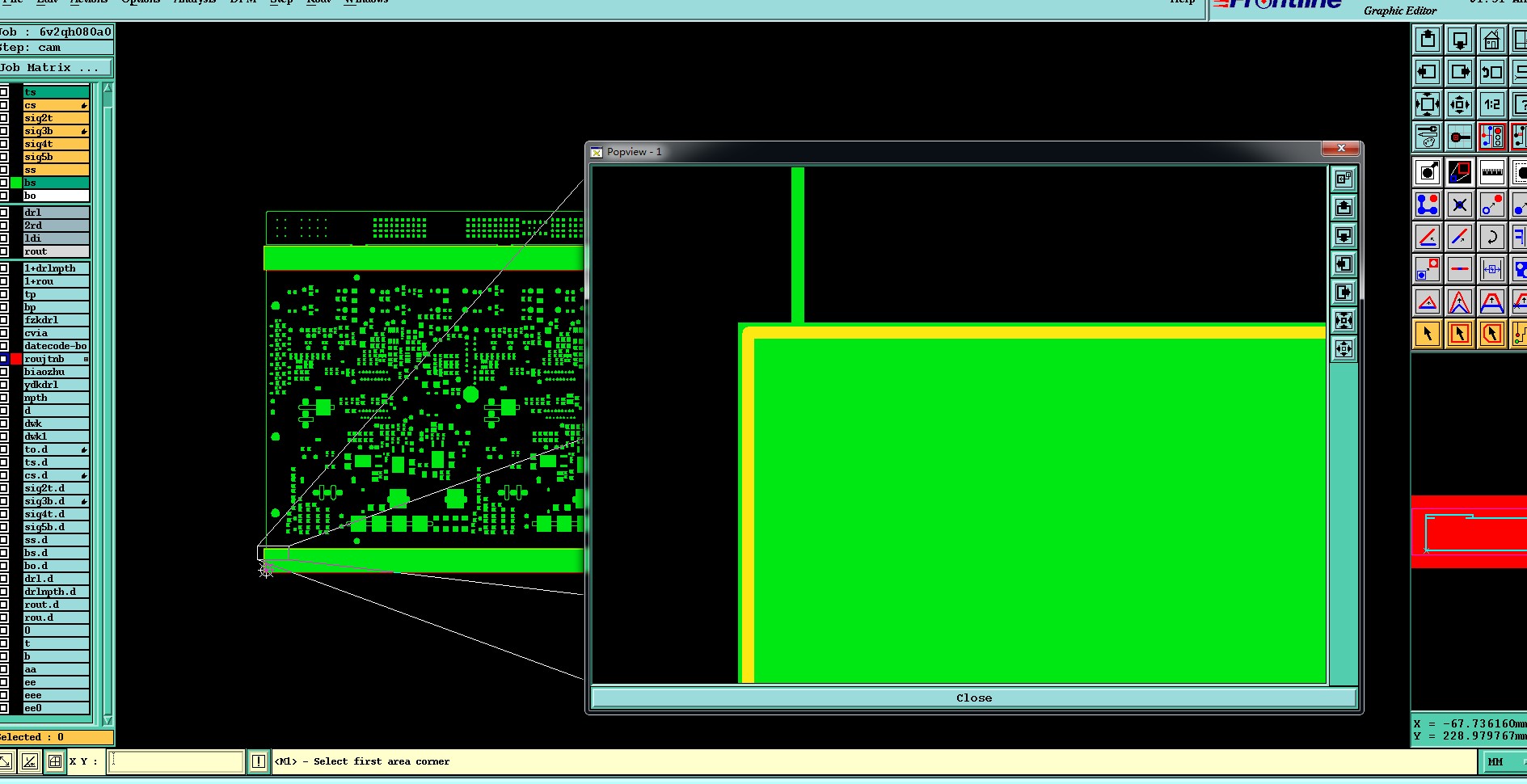Screen dimensions: 1527x784
Task: Click the exclamation button beside coordinate field
Action: (258, 761)
